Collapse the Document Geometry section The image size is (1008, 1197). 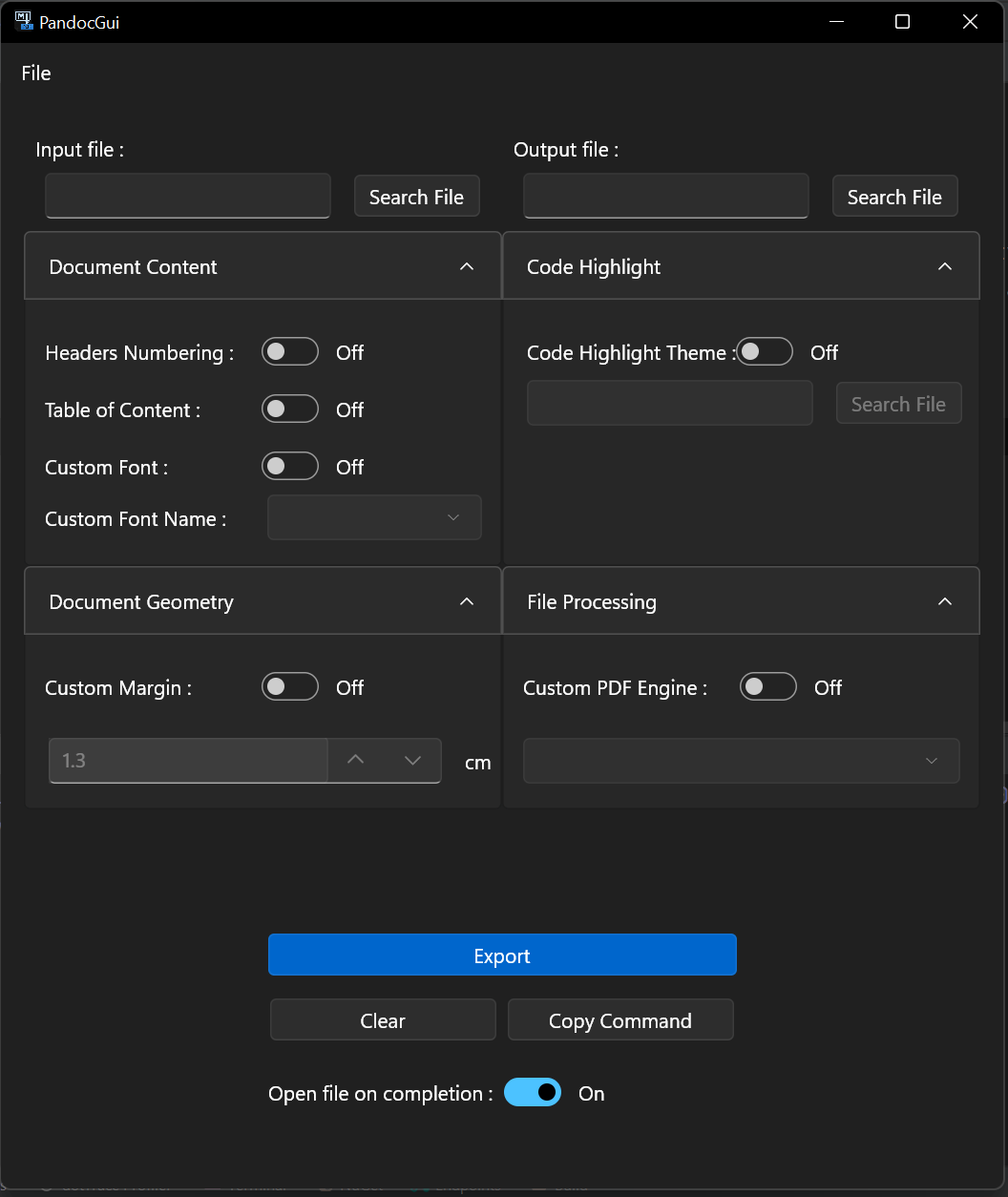467,601
